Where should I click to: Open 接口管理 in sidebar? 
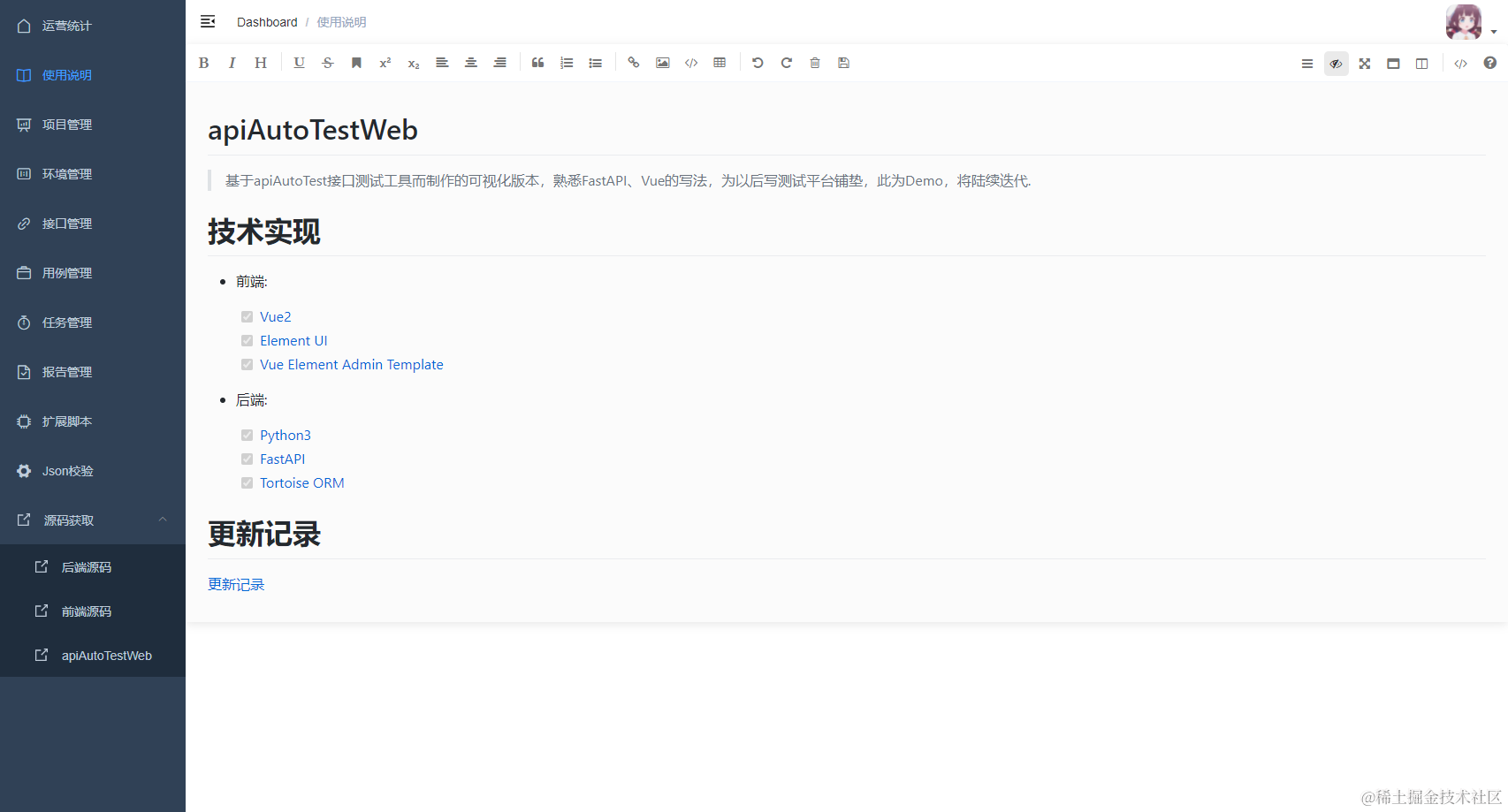(x=93, y=224)
